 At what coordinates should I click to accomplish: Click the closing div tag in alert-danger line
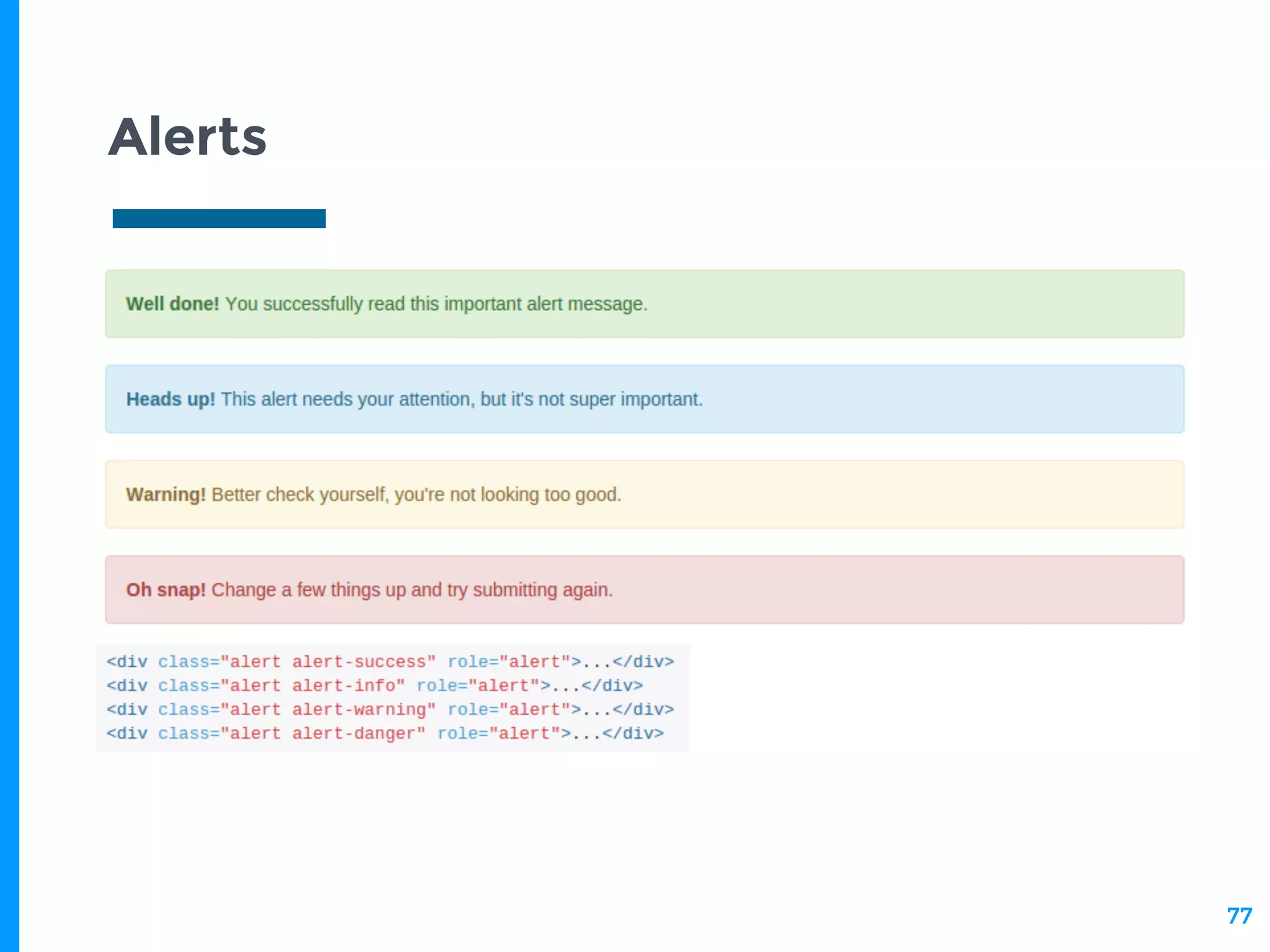click(633, 734)
